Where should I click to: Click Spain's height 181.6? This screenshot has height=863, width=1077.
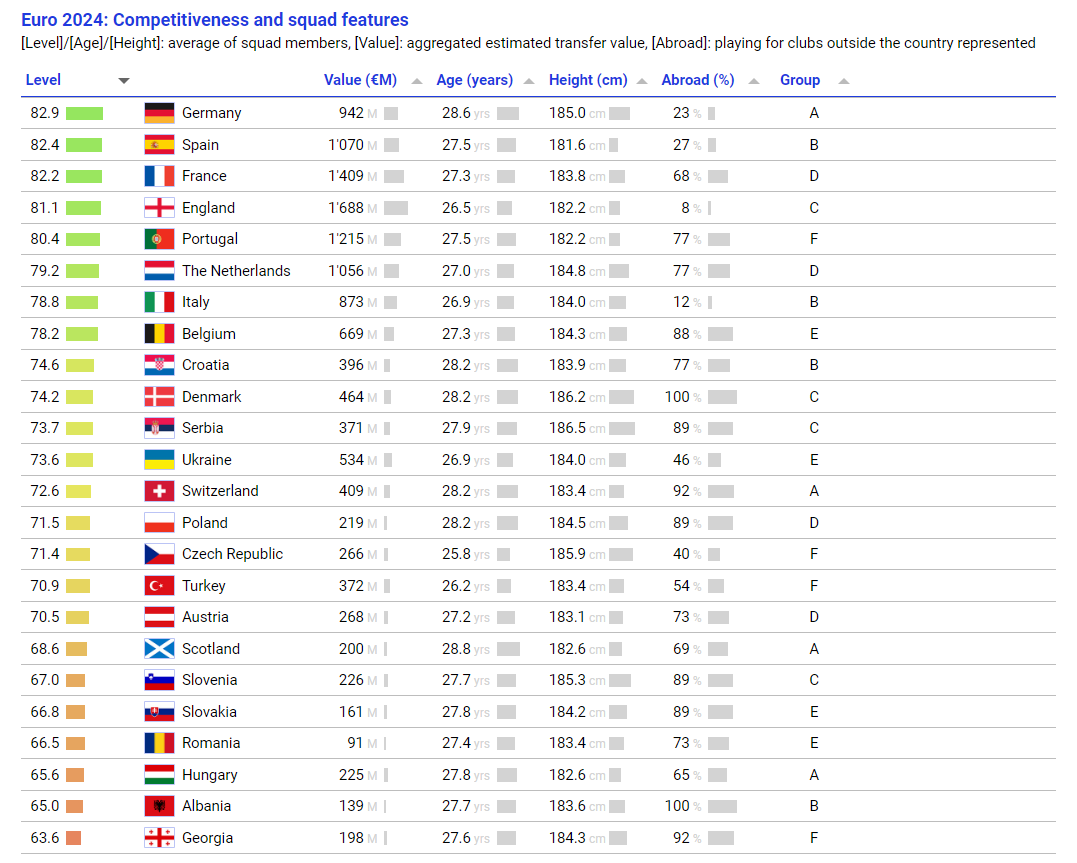[x=567, y=145]
